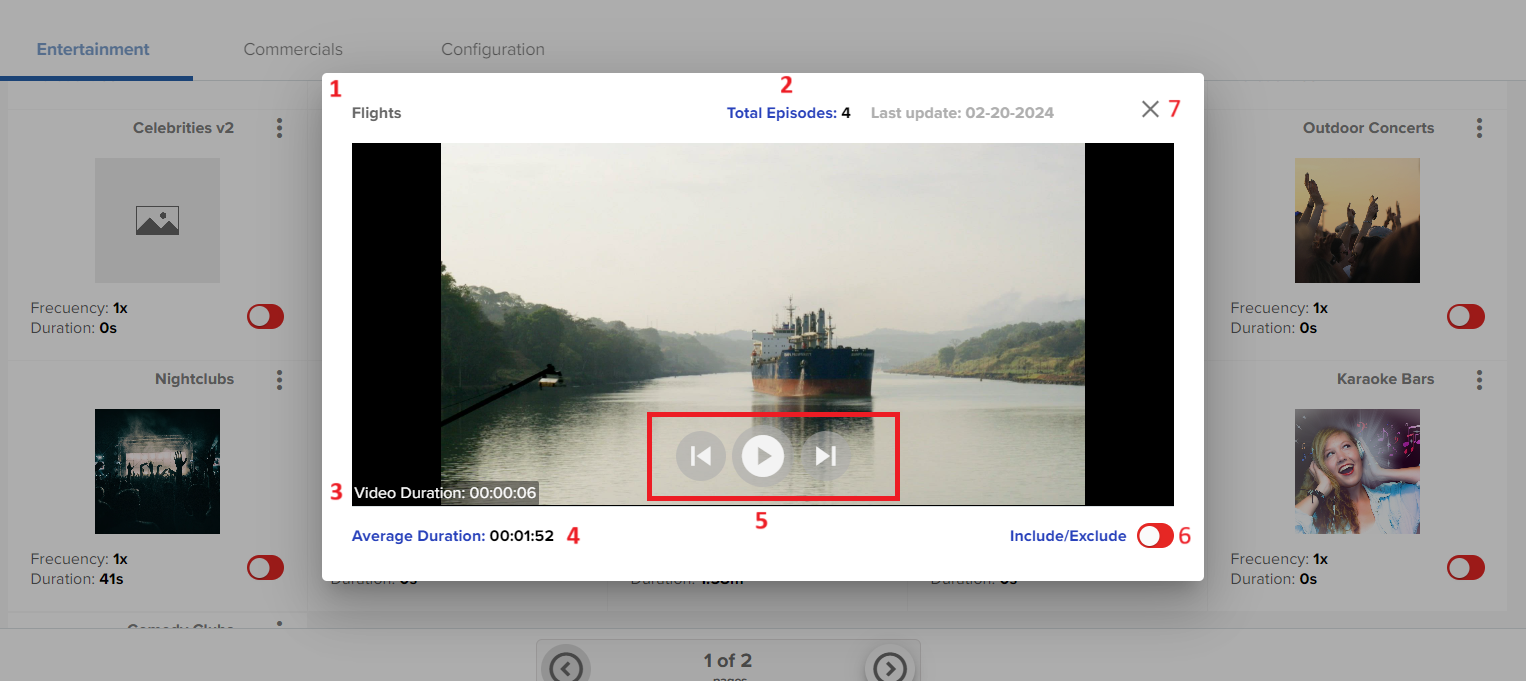The image size is (1526, 681).
Task: Click the Video Duration: 00:00:06 overlay
Action: 445,493
